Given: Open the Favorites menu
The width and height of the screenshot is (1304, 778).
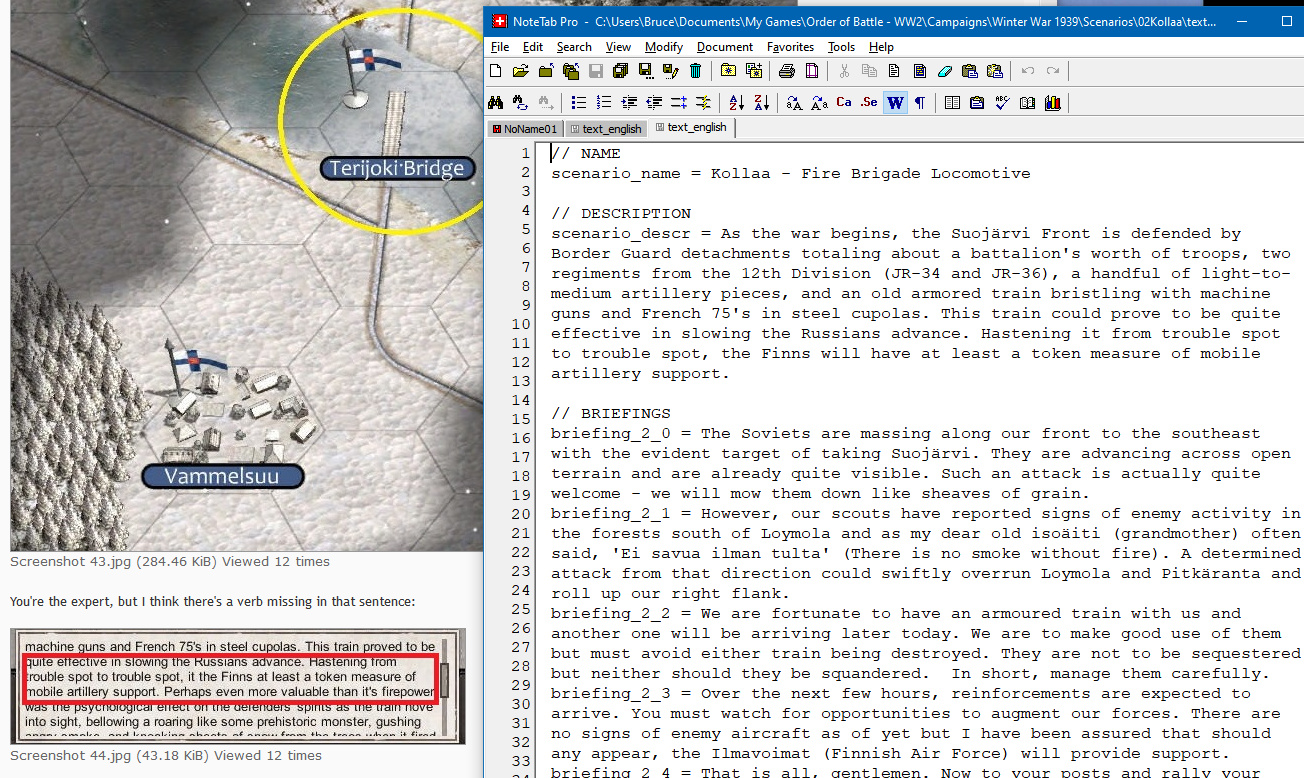Looking at the screenshot, I should [x=790, y=47].
